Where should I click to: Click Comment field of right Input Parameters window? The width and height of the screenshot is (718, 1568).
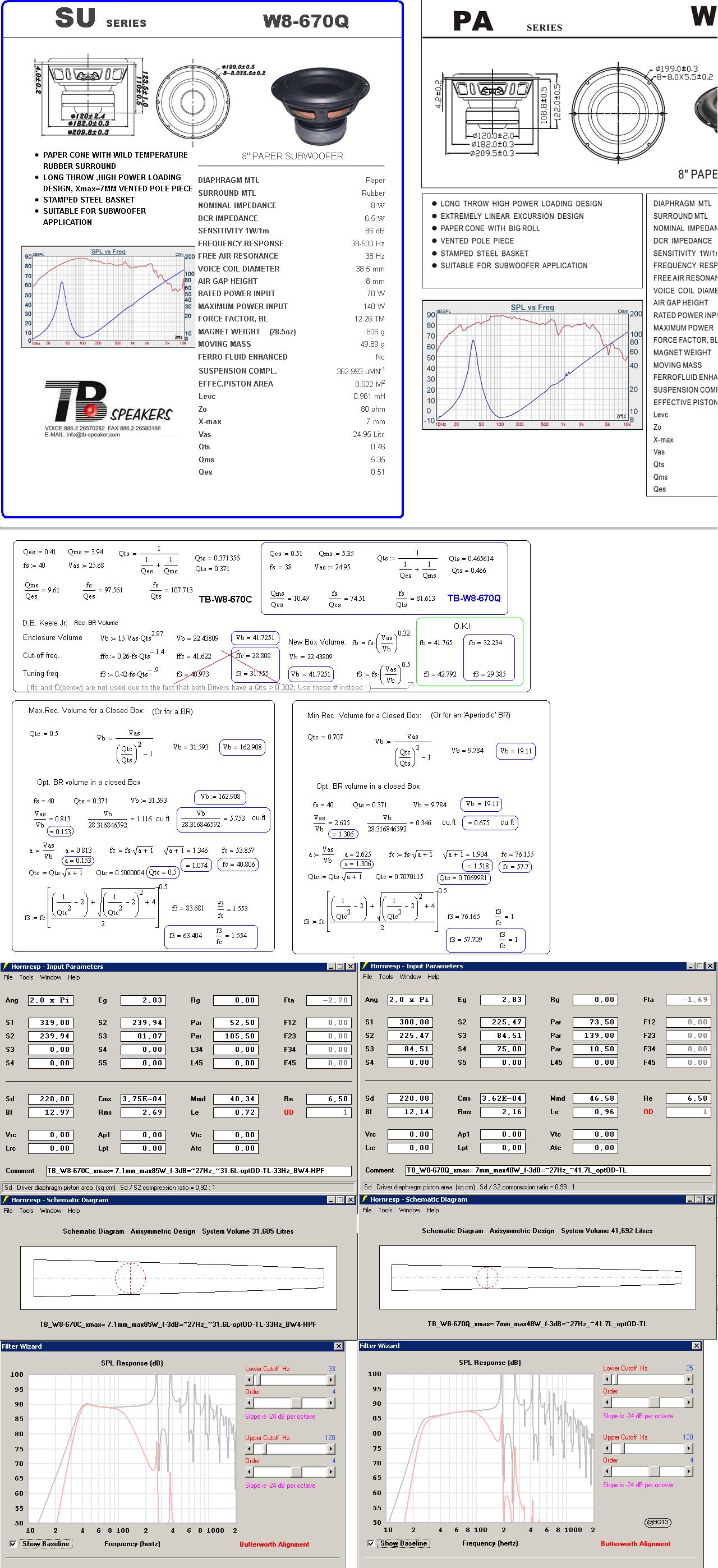pos(558,1170)
